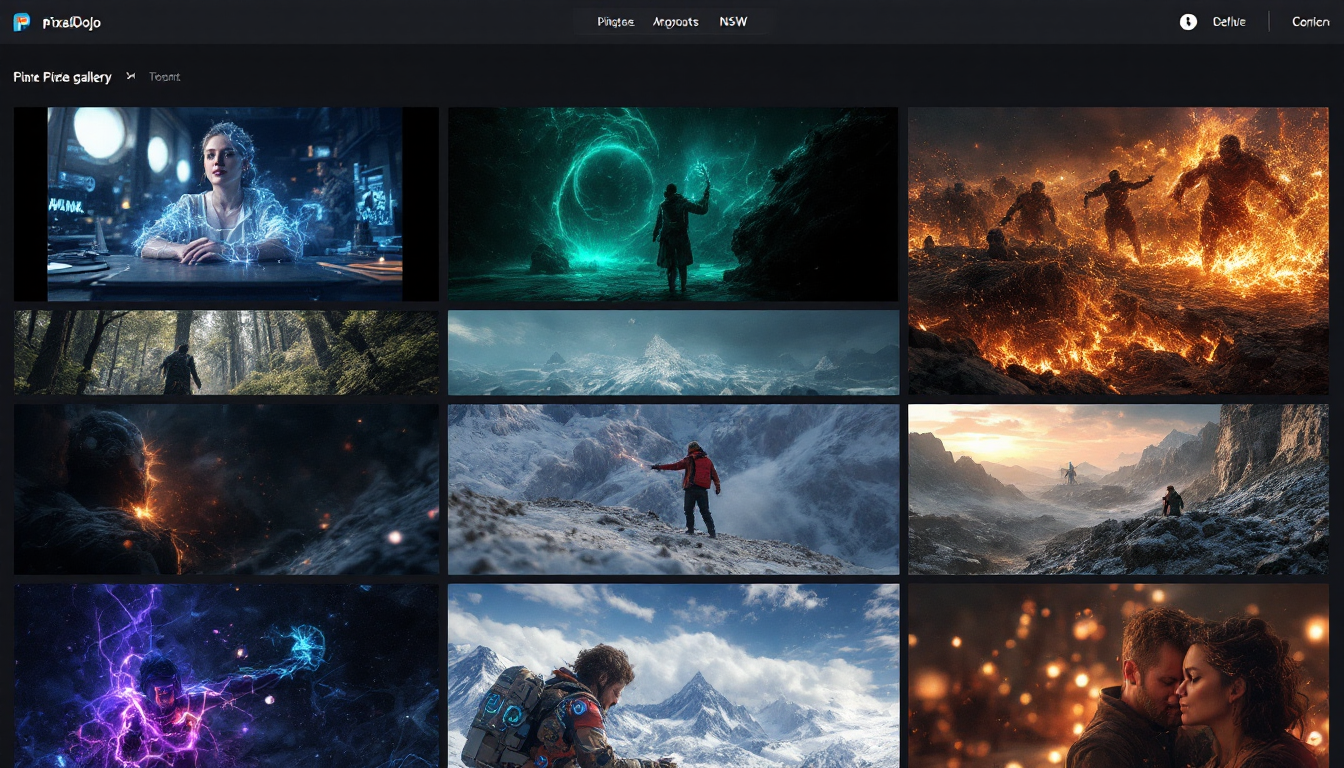Screen dimensions: 1344x768
Task: Switch to the Argoots tab
Action: click(675, 22)
